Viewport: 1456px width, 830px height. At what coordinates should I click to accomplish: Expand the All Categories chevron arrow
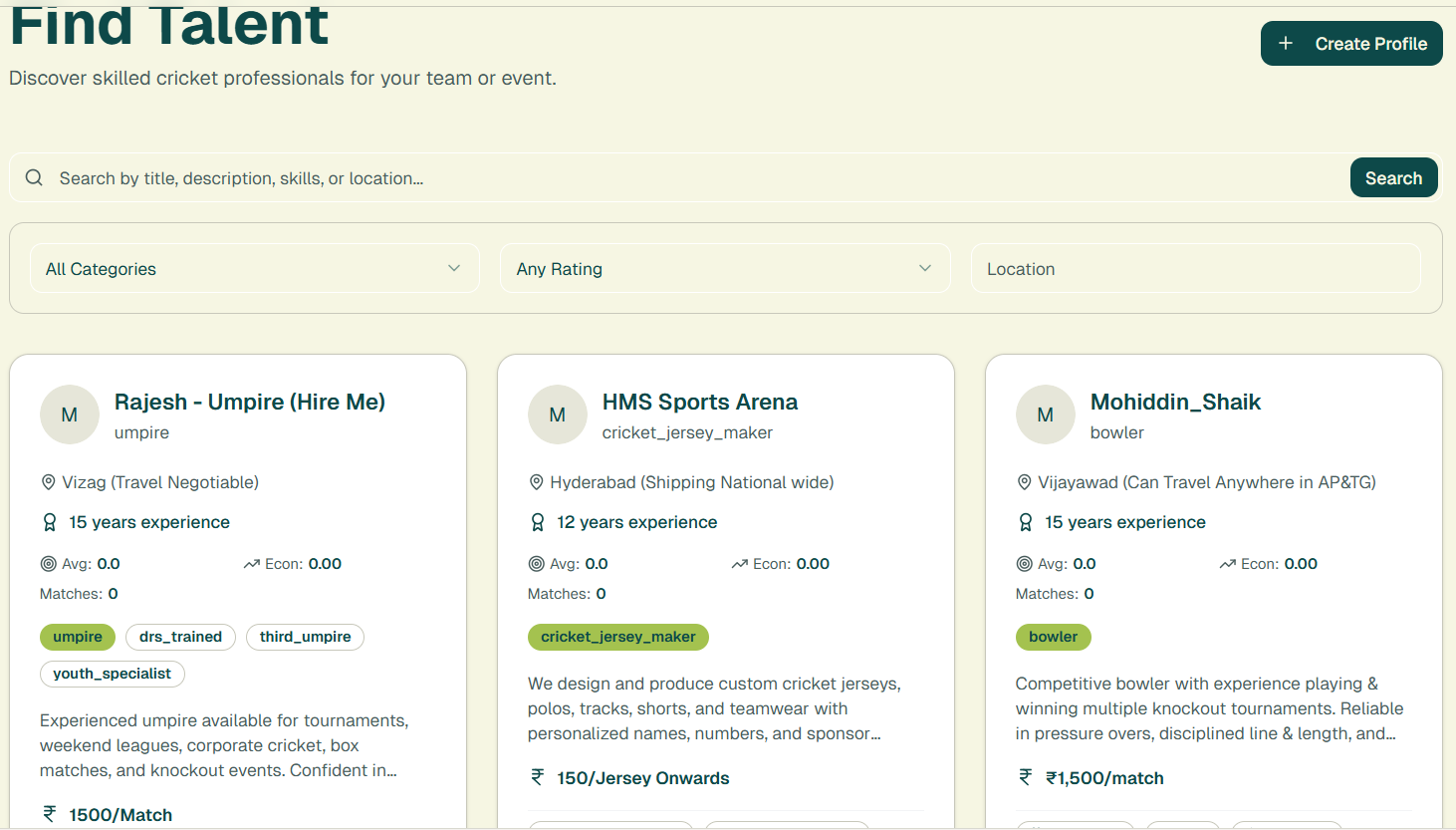pos(453,268)
